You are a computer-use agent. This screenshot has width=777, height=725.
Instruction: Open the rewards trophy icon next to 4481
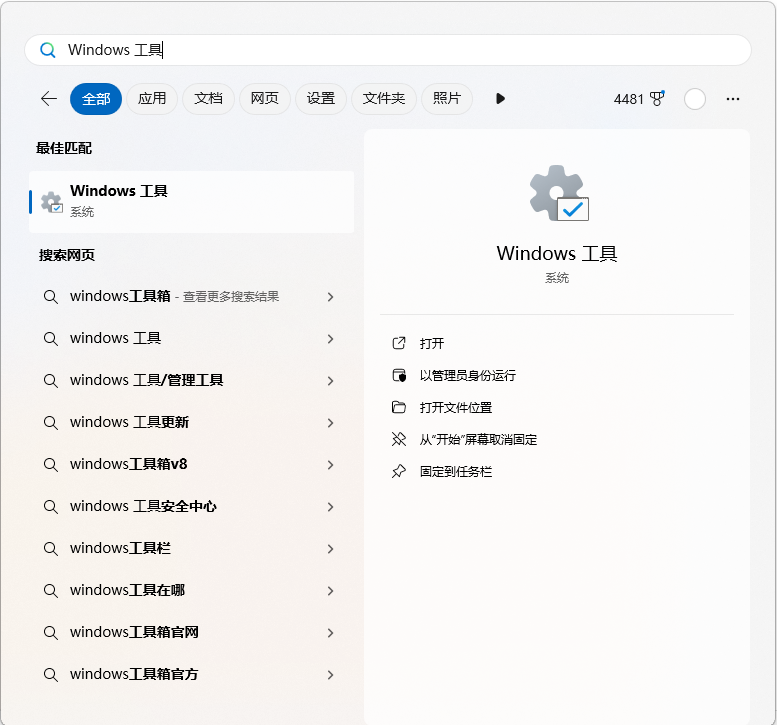pyautogui.click(x=657, y=98)
